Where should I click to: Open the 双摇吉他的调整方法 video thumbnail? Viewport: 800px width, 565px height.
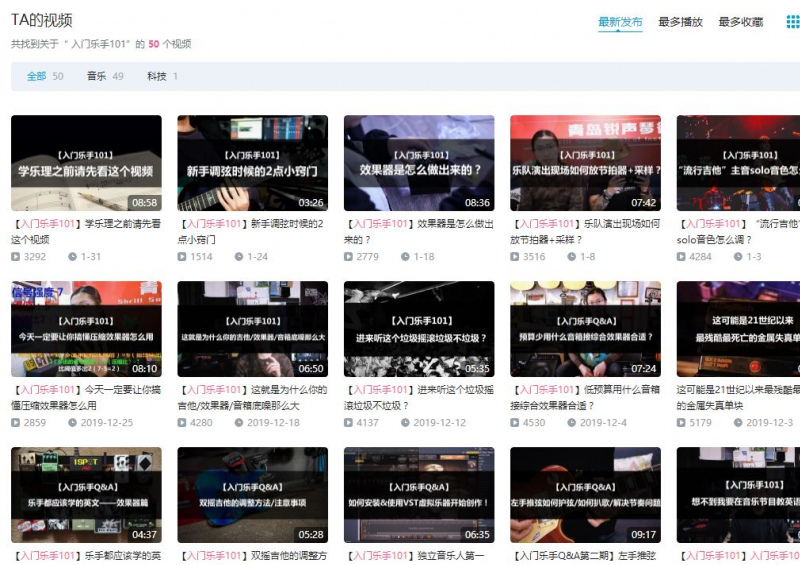pyautogui.click(x=252, y=495)
